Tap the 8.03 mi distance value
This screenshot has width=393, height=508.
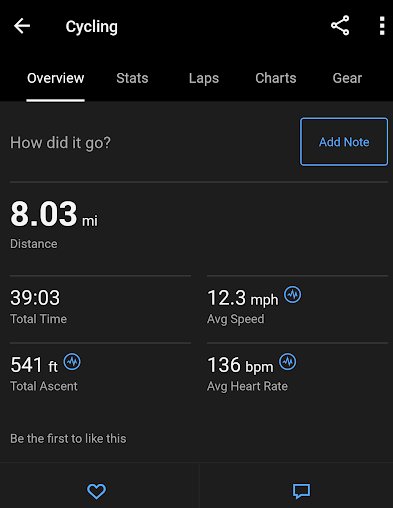(x=54, y=214)
